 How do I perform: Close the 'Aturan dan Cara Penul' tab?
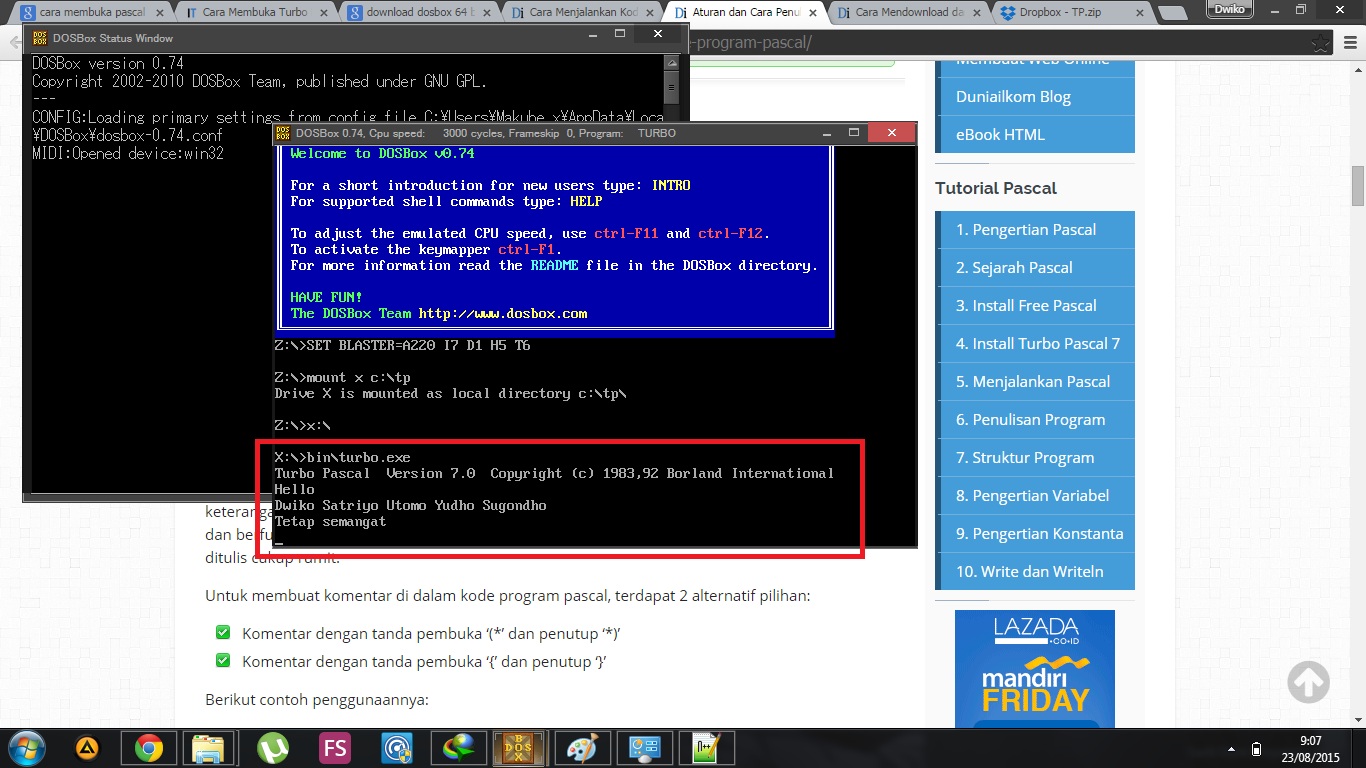pos(812,13)
